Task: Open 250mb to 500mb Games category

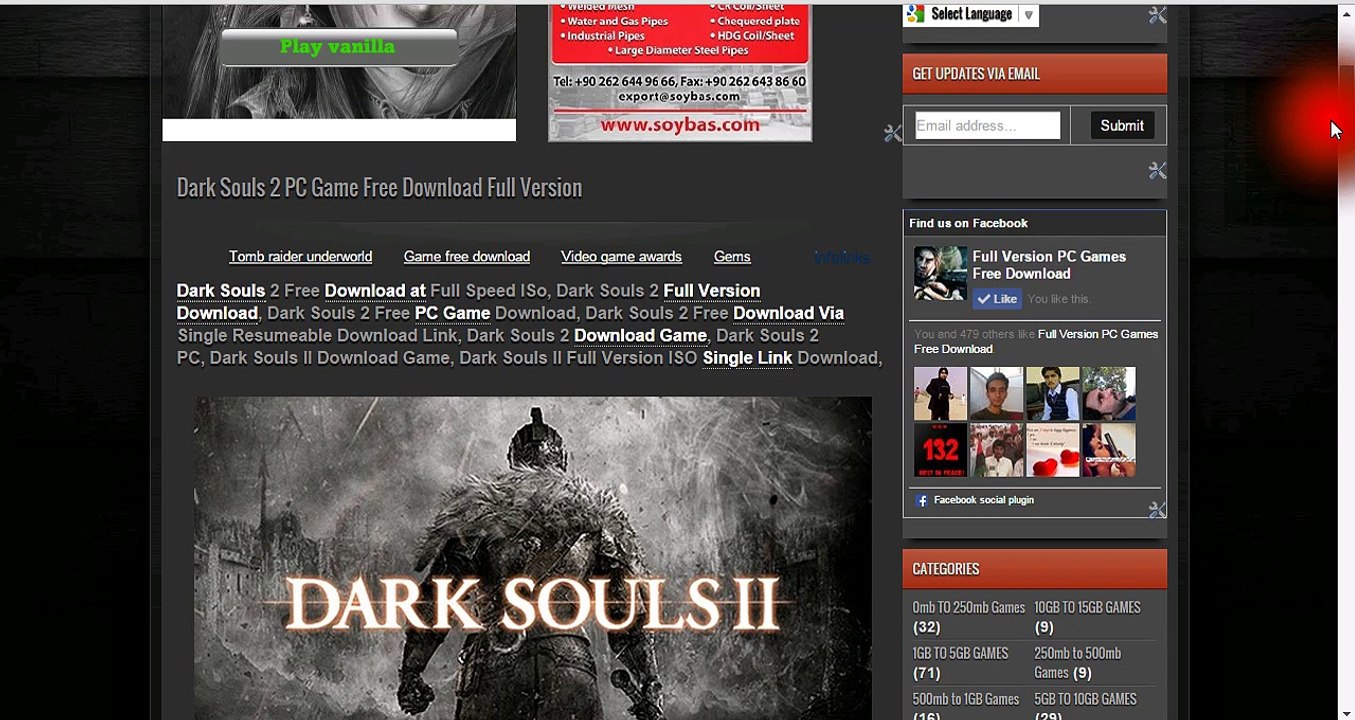Action: 1077,663
